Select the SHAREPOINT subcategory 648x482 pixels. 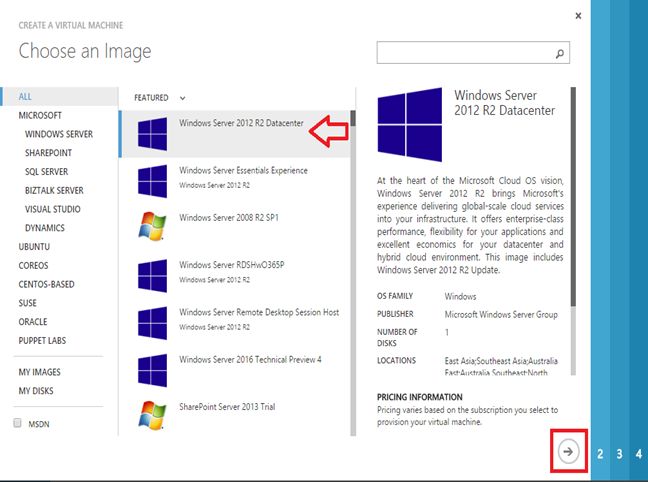point(48,153)
